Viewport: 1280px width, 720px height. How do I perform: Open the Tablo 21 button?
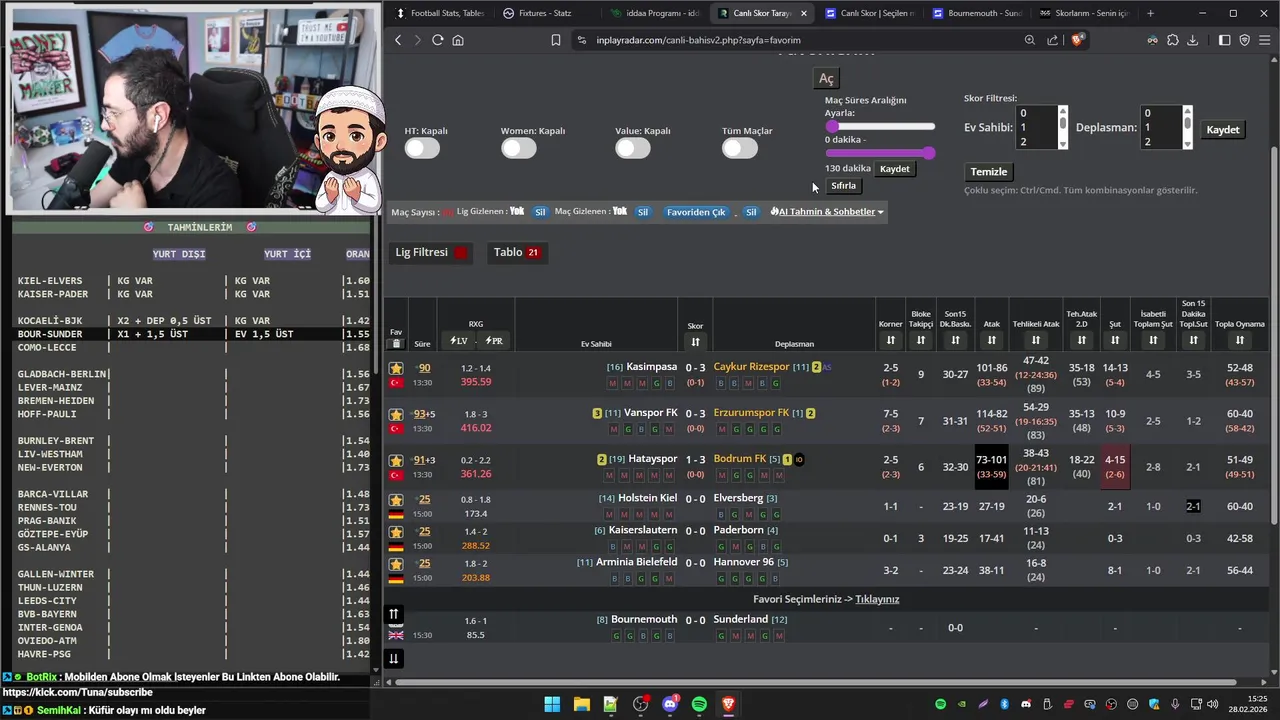517,252
